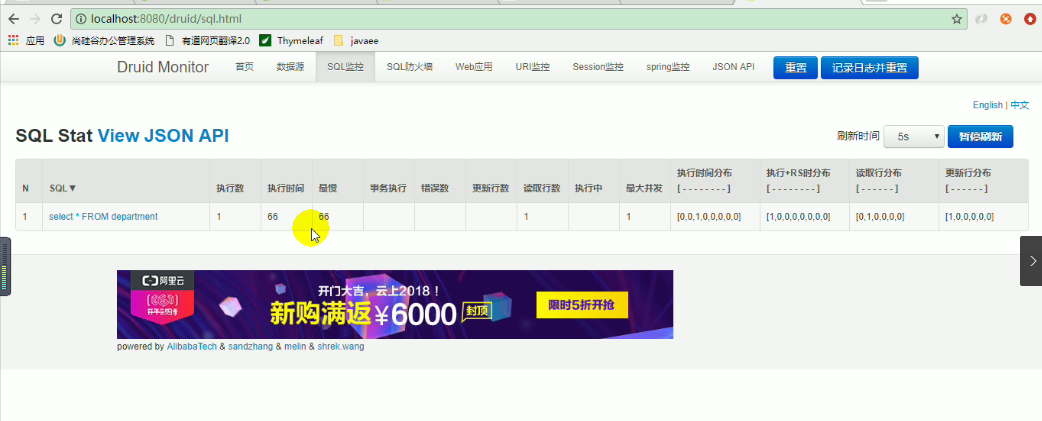This screenshot has width=1042, height=421.
Task: Open the JSON API tab
Action: coord(734,67)
